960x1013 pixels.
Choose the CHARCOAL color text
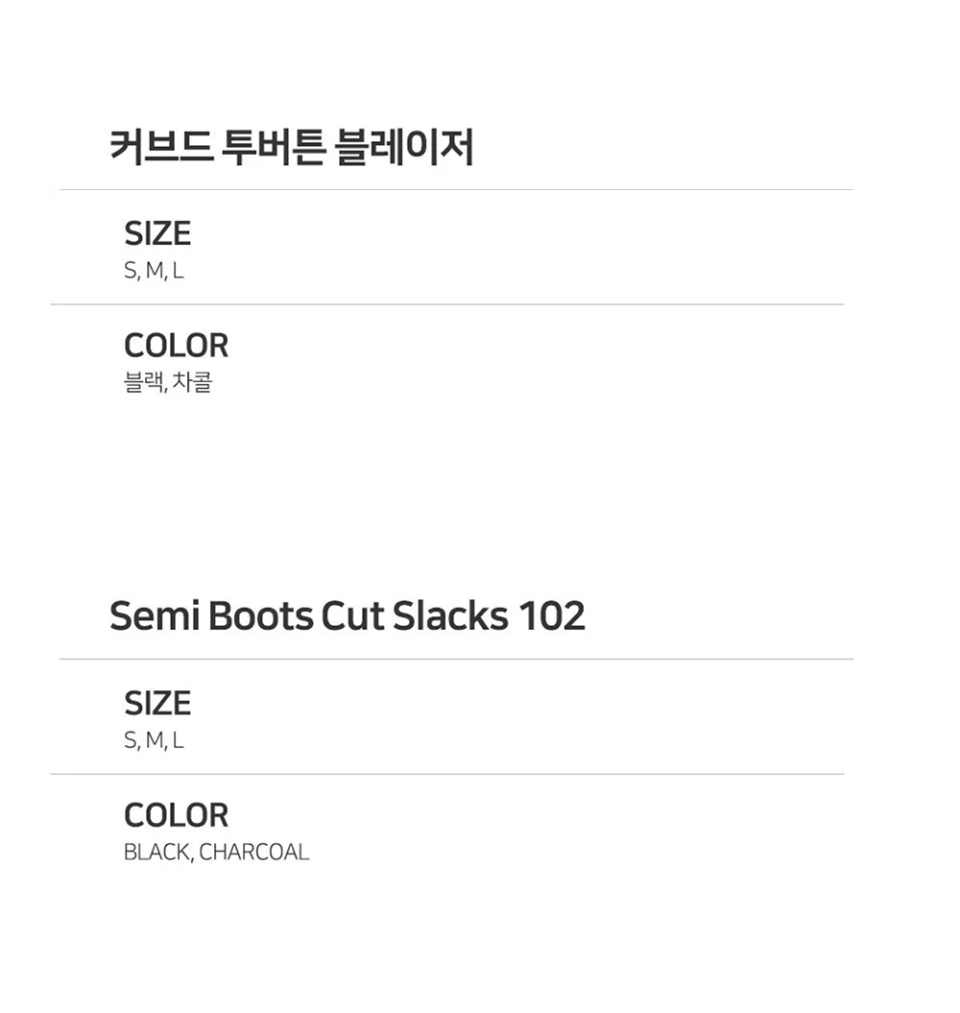coord(254,853)
